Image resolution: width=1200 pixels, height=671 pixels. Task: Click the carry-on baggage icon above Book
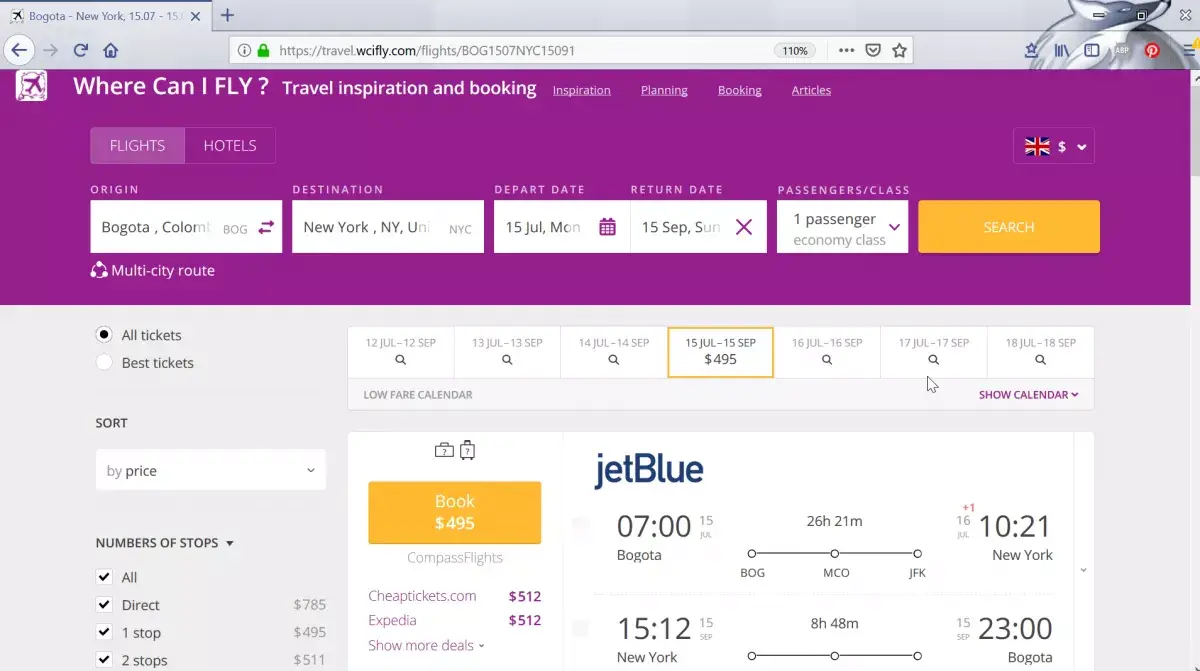coord(444,451)
